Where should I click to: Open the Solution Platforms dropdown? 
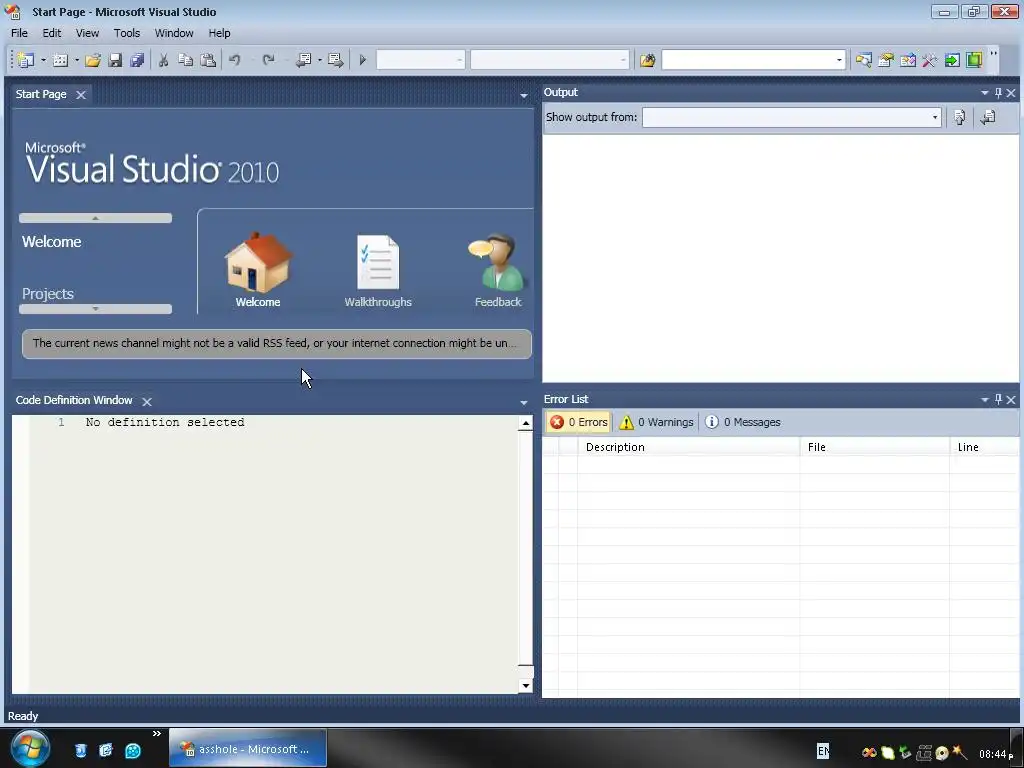pos(550,60)
